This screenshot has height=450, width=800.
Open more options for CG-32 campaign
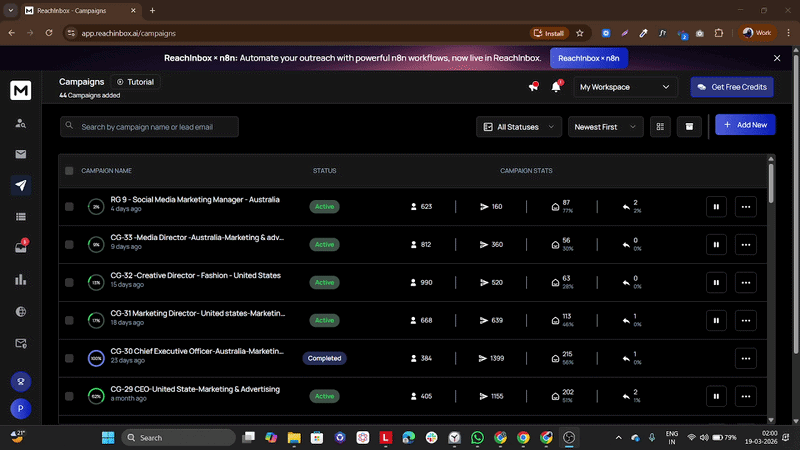click(745, 282)
